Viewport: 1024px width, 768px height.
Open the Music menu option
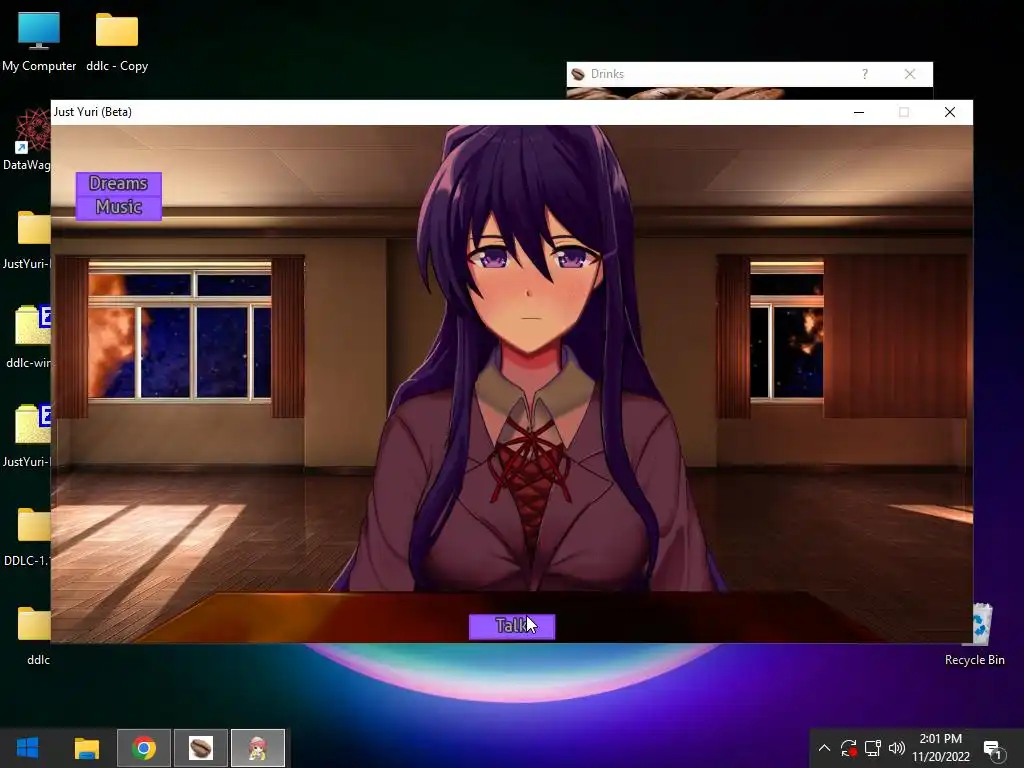118,208
